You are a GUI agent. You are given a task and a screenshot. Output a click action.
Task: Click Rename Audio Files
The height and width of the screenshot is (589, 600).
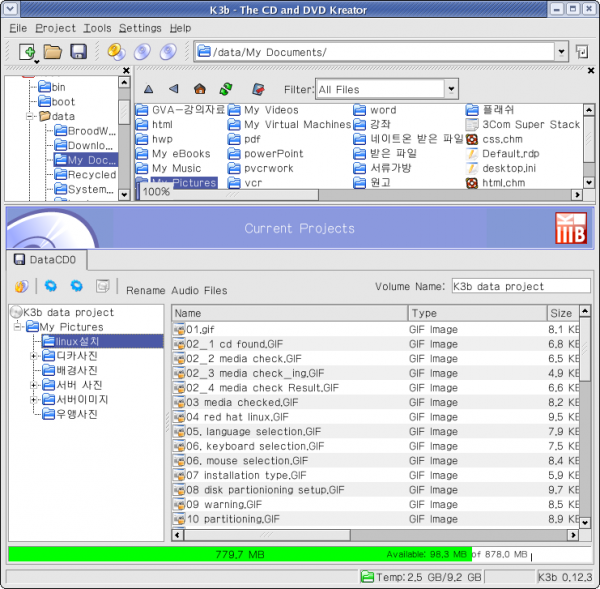[177, 290]
